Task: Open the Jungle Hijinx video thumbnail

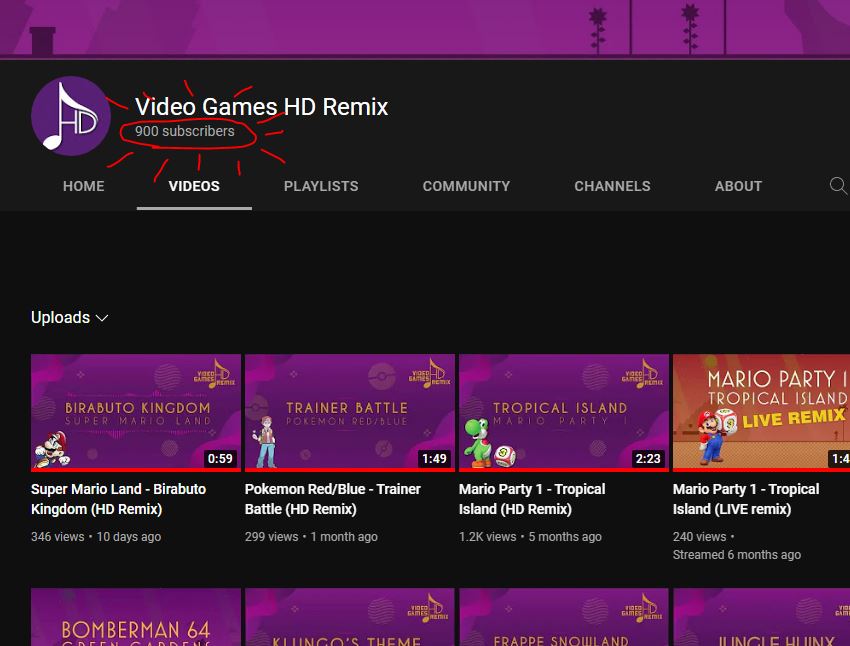Action: (761, 617)
